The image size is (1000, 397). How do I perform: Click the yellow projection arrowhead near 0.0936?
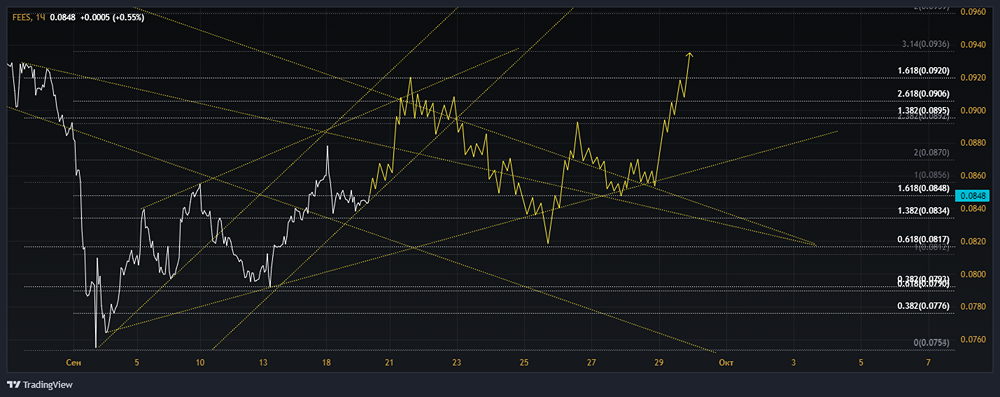click(x=689, y=56)
